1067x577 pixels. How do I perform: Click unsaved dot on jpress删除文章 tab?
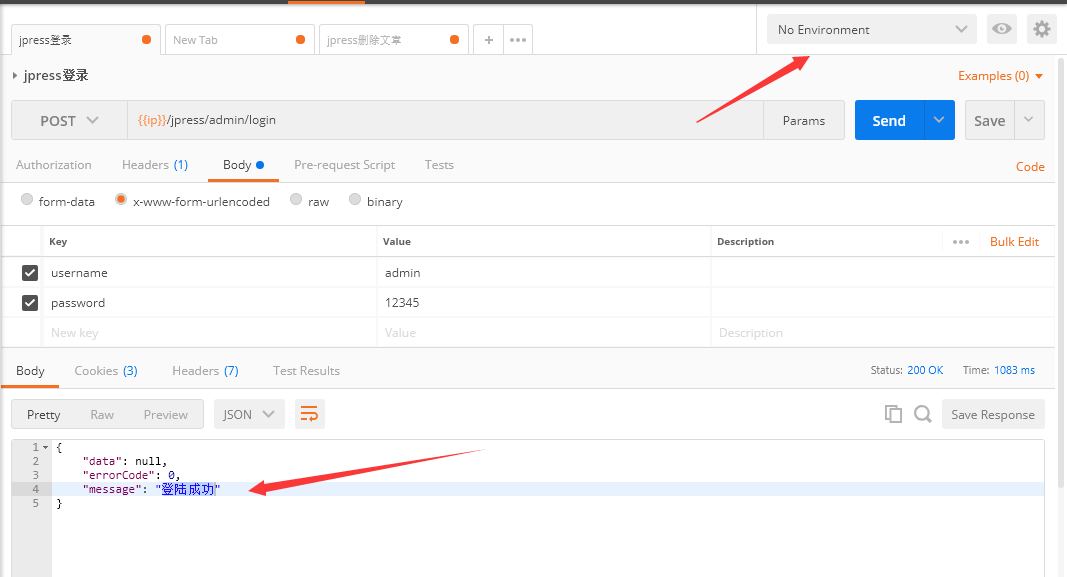[455, 39]
